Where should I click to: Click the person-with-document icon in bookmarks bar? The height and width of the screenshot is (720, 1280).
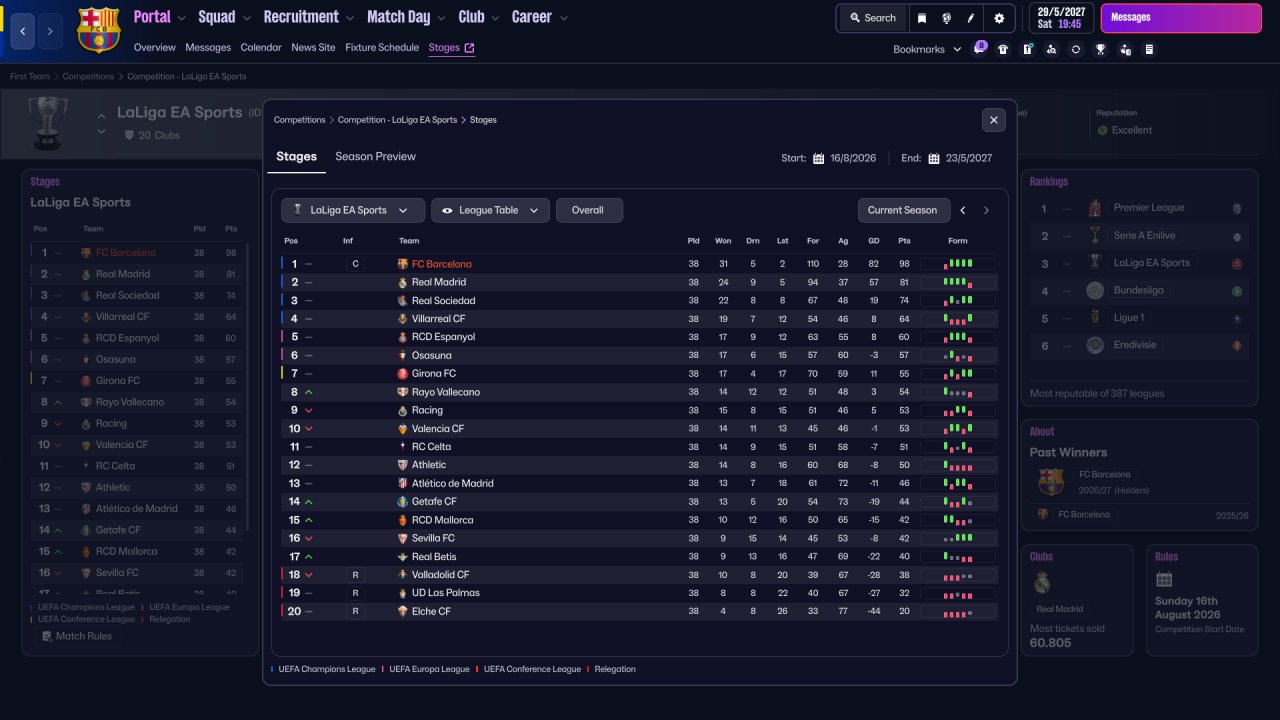[1125, 49]
